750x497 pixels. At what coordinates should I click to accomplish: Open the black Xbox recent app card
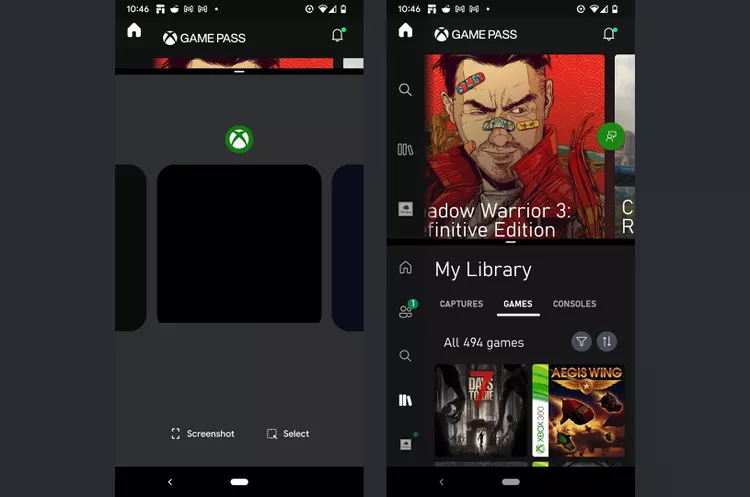pos(239,244)
